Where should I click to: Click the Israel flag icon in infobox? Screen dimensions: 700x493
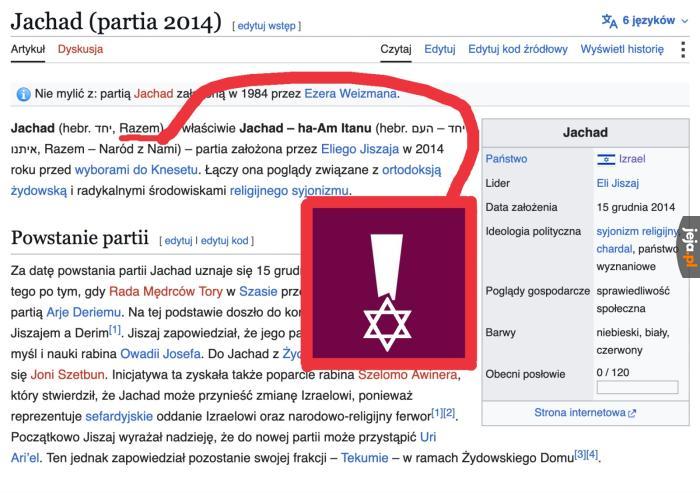click(x=606, y=159)
